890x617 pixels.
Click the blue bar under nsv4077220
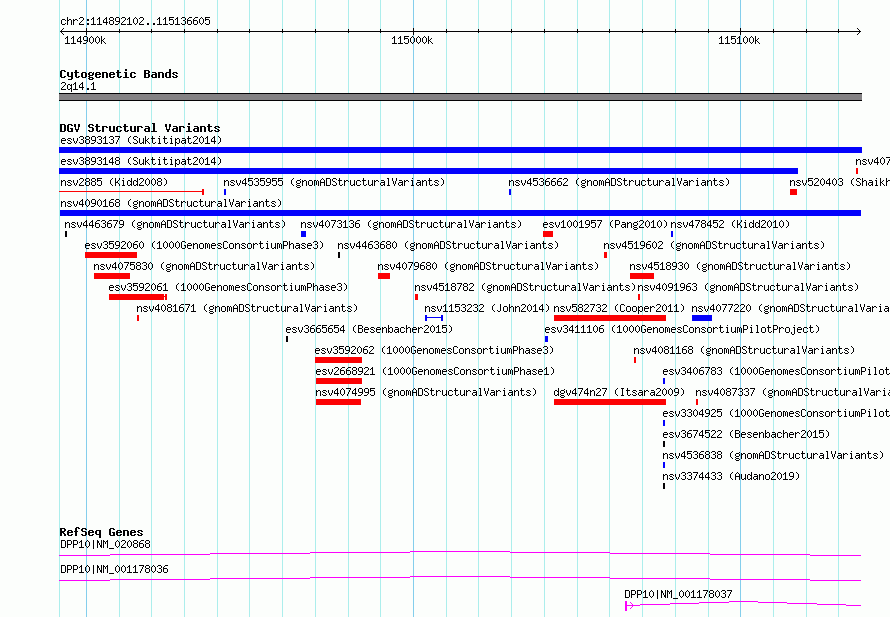(702, 318)
